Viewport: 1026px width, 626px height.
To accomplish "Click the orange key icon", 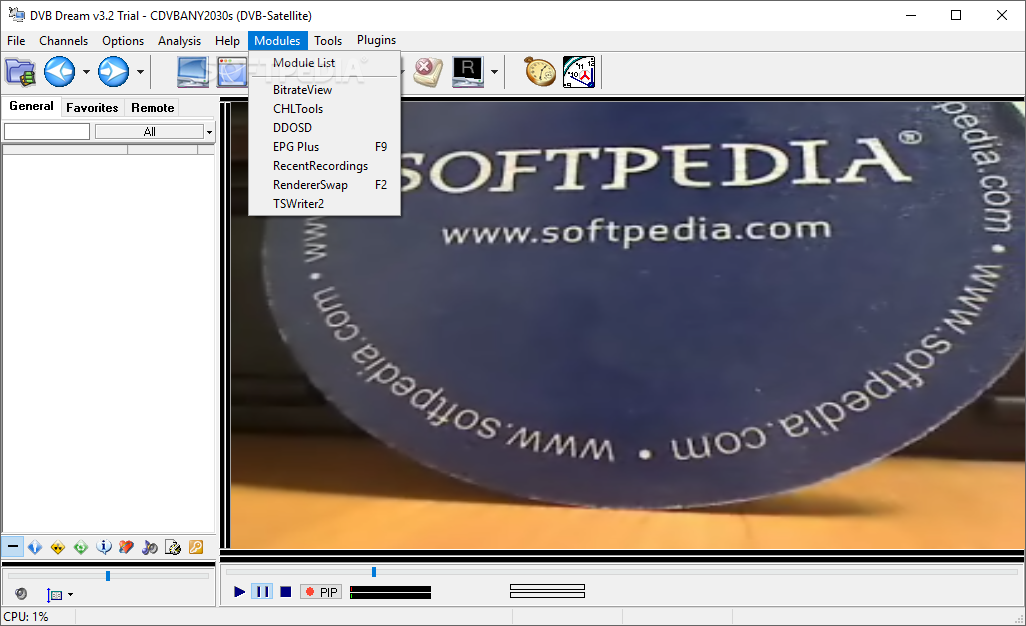I will pos(196,547).
